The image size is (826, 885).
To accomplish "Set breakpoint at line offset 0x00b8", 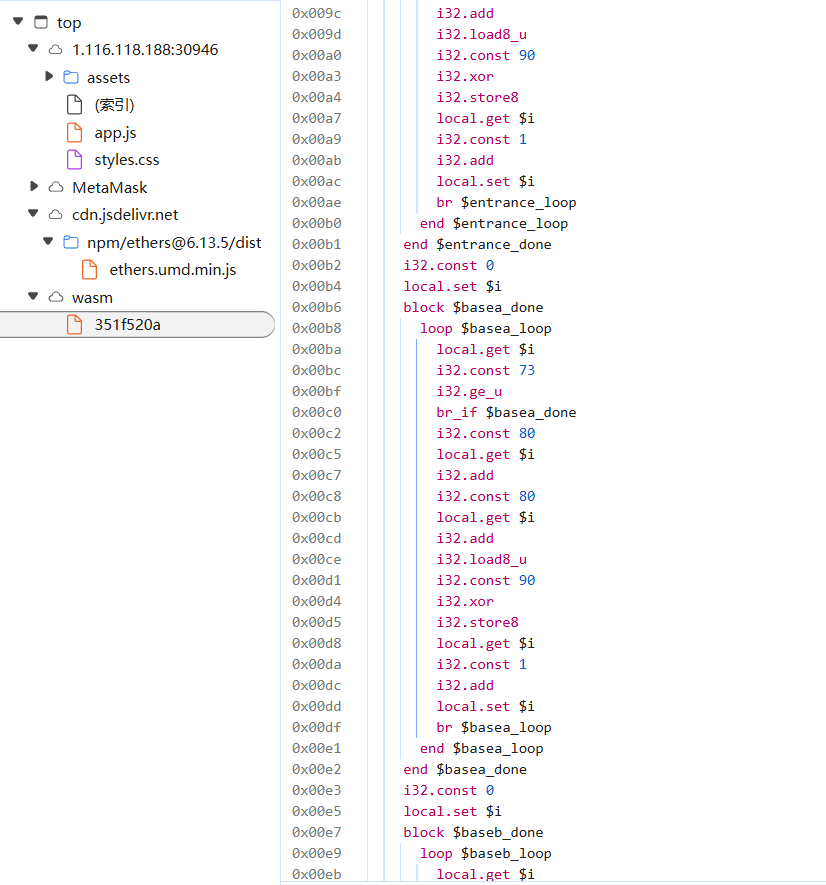I will (317, 328).
